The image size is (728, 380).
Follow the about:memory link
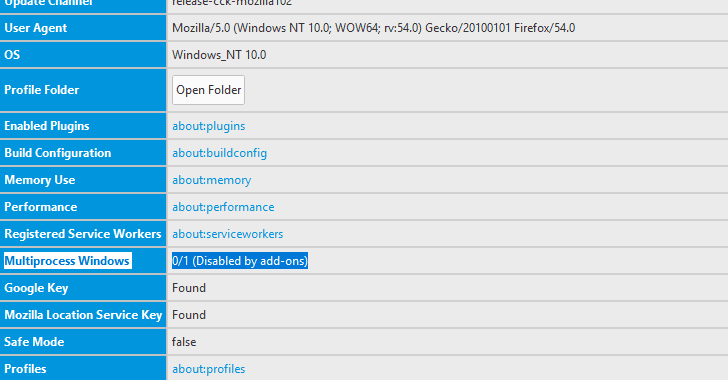click(x=212, y=180)
